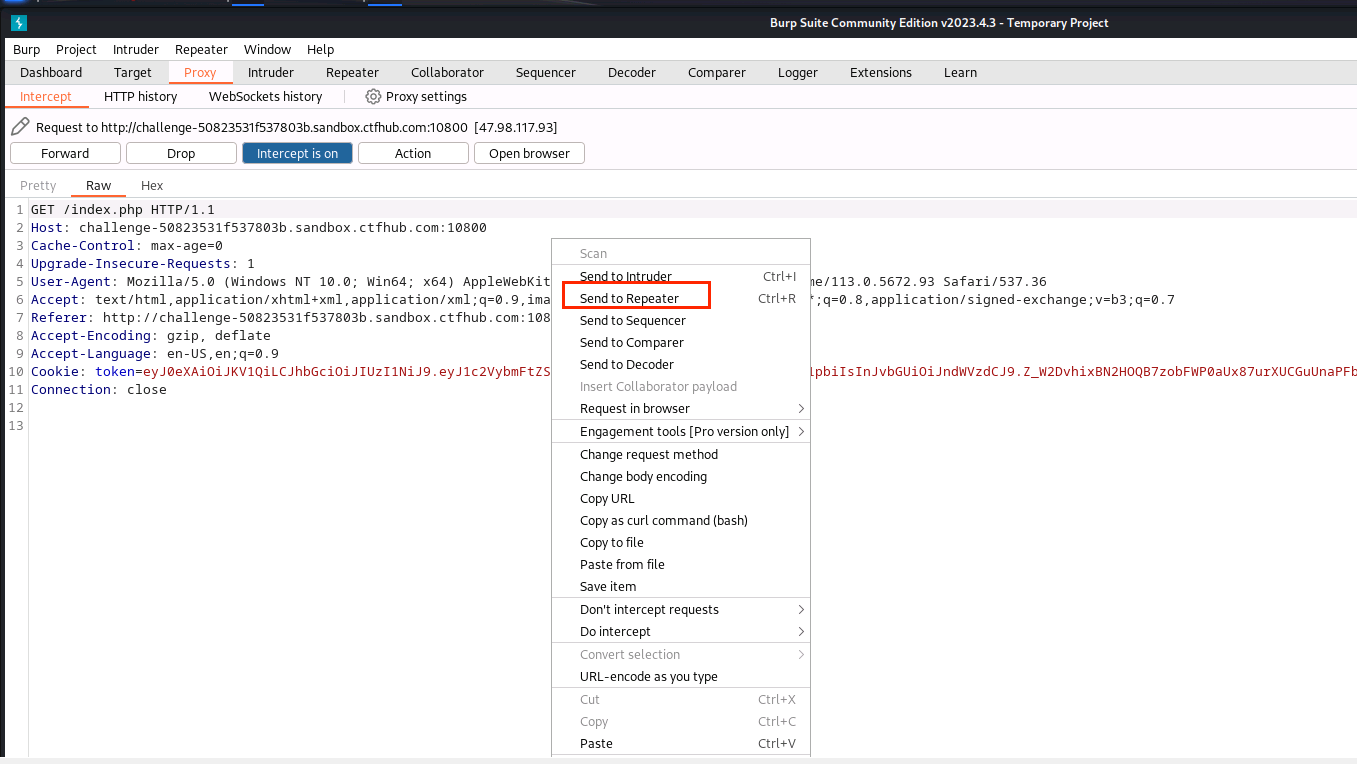Screen dimensions: 1357x764
Task: Switch to the Dashboard tab
Action: tap(51, 72)
